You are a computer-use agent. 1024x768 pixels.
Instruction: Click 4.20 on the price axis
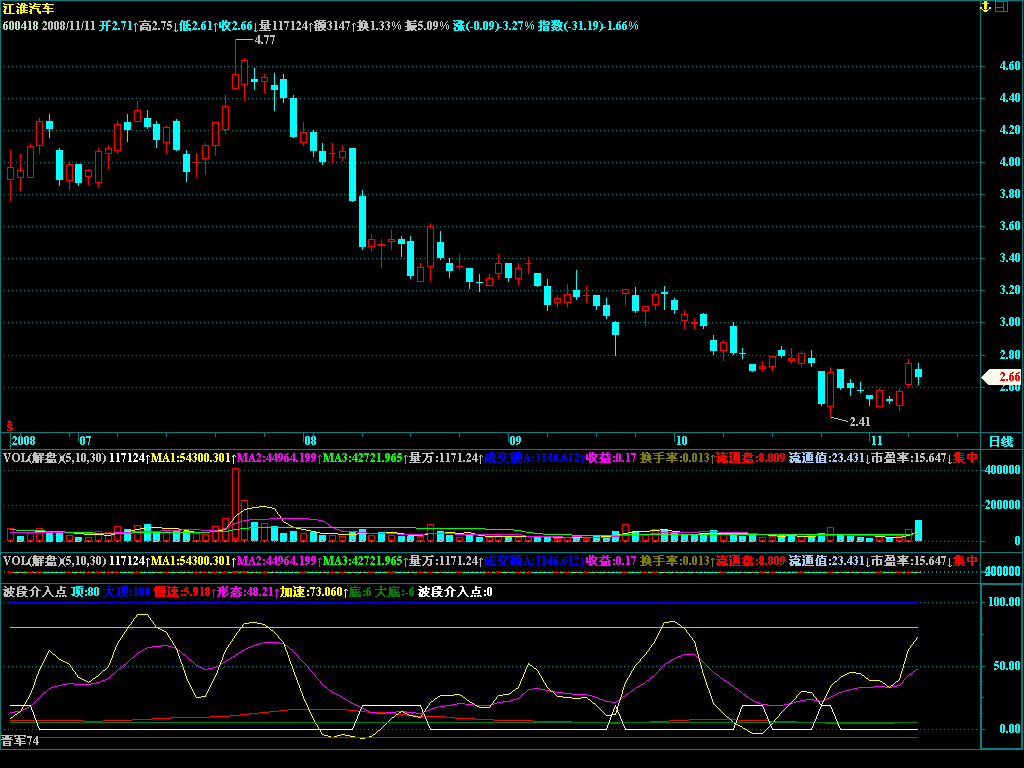[x=1010, y=130]
